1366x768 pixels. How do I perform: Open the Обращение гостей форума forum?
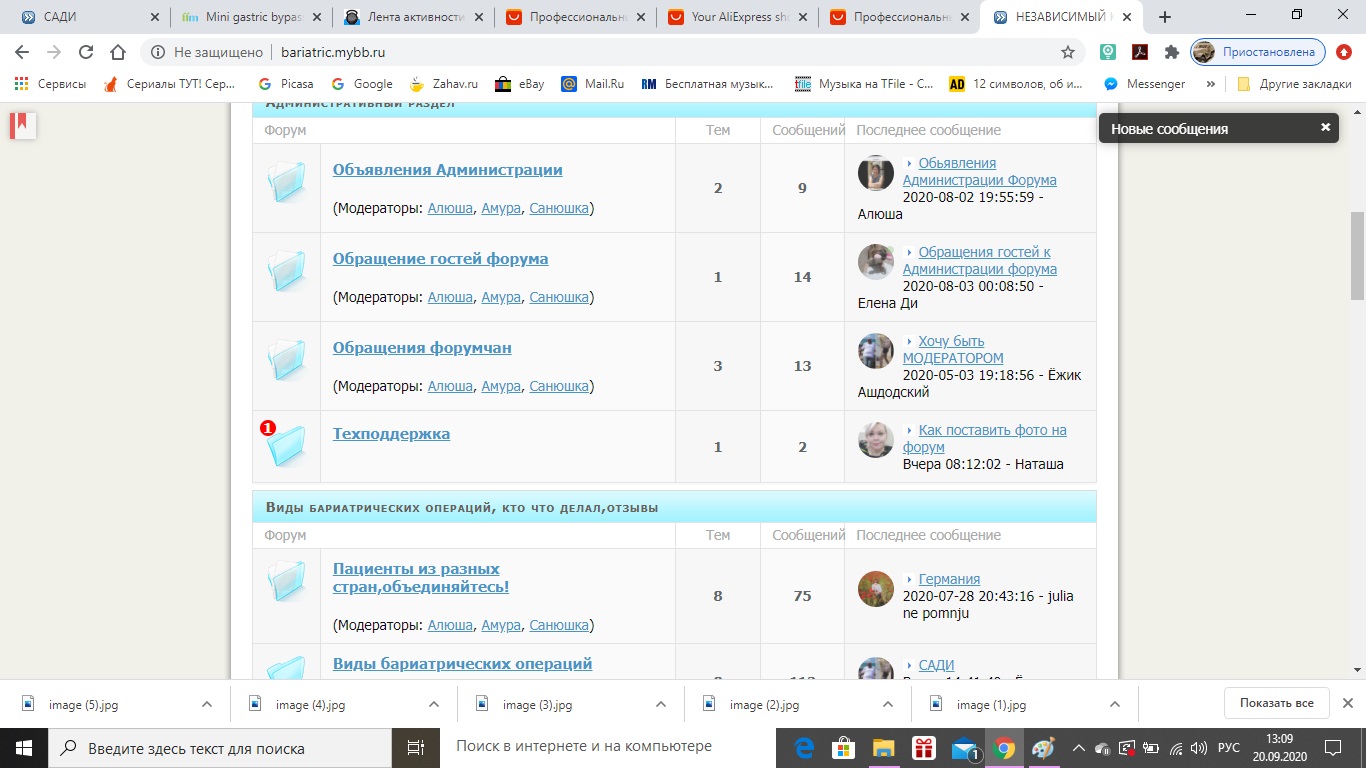440,259
